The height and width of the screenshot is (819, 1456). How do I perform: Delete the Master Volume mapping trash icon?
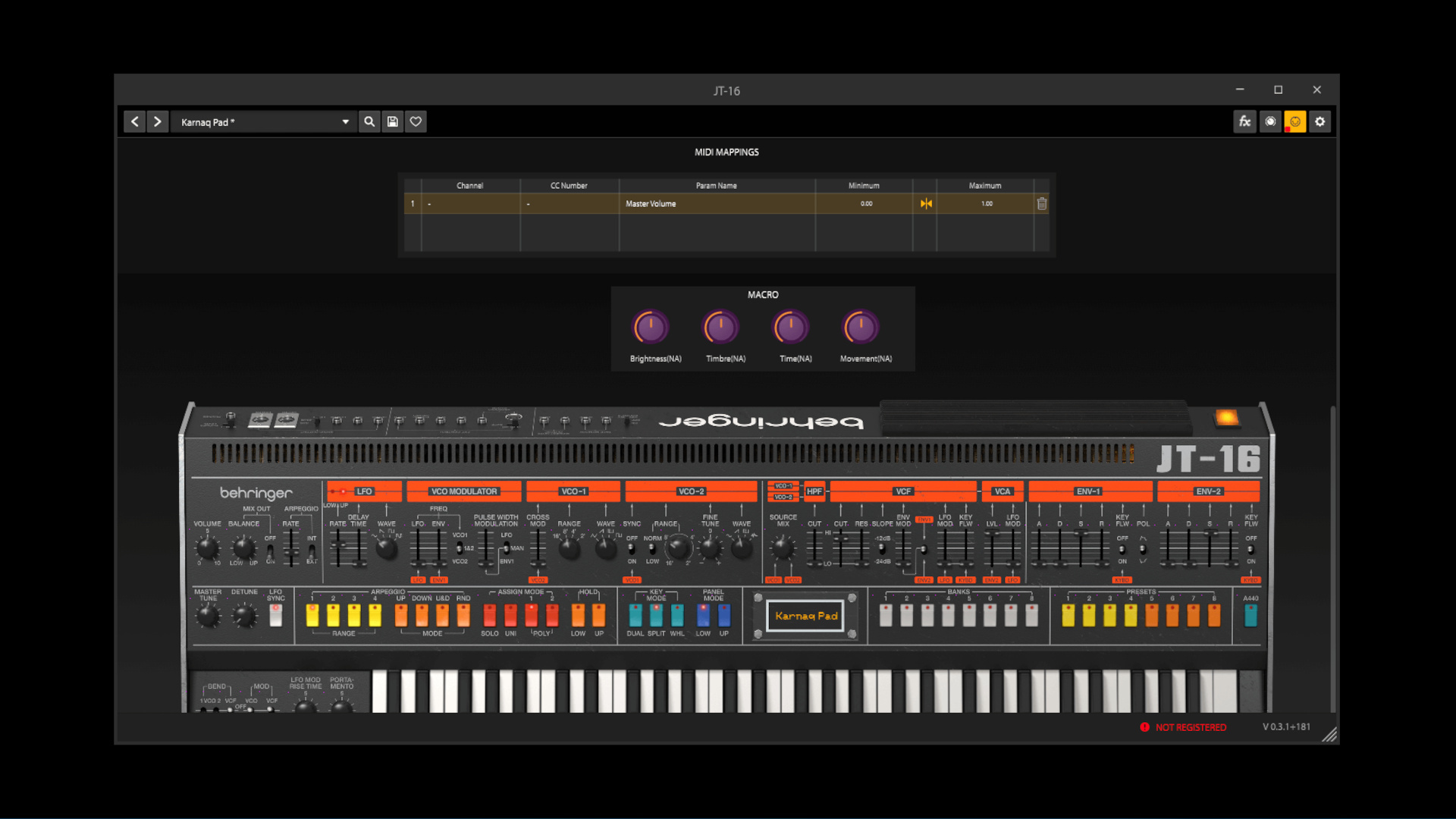pos(1042,203)
